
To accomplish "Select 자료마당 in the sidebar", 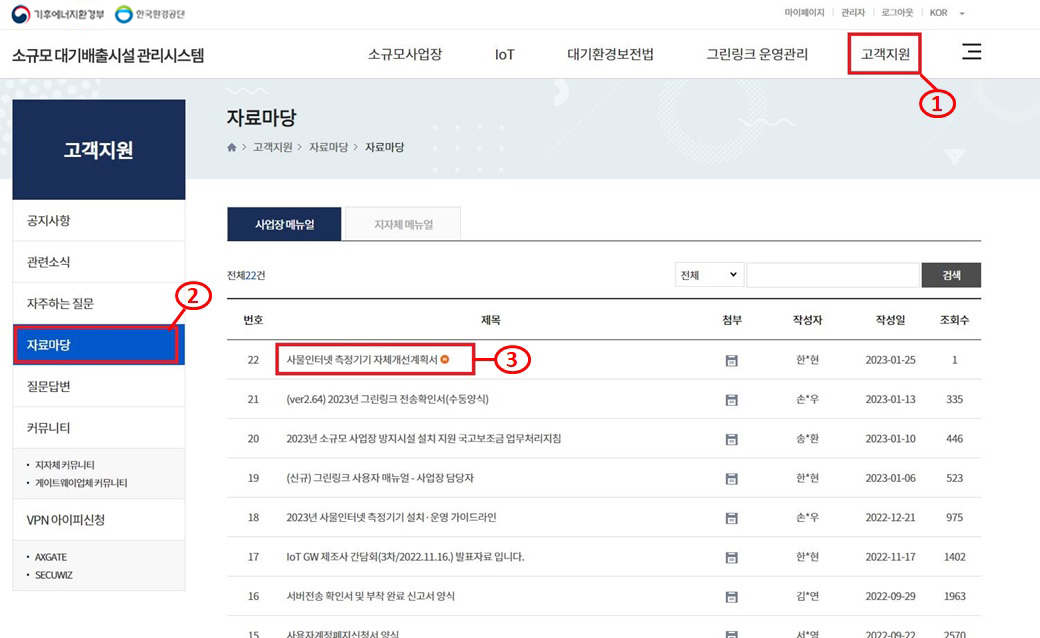I will click(97, 345).
